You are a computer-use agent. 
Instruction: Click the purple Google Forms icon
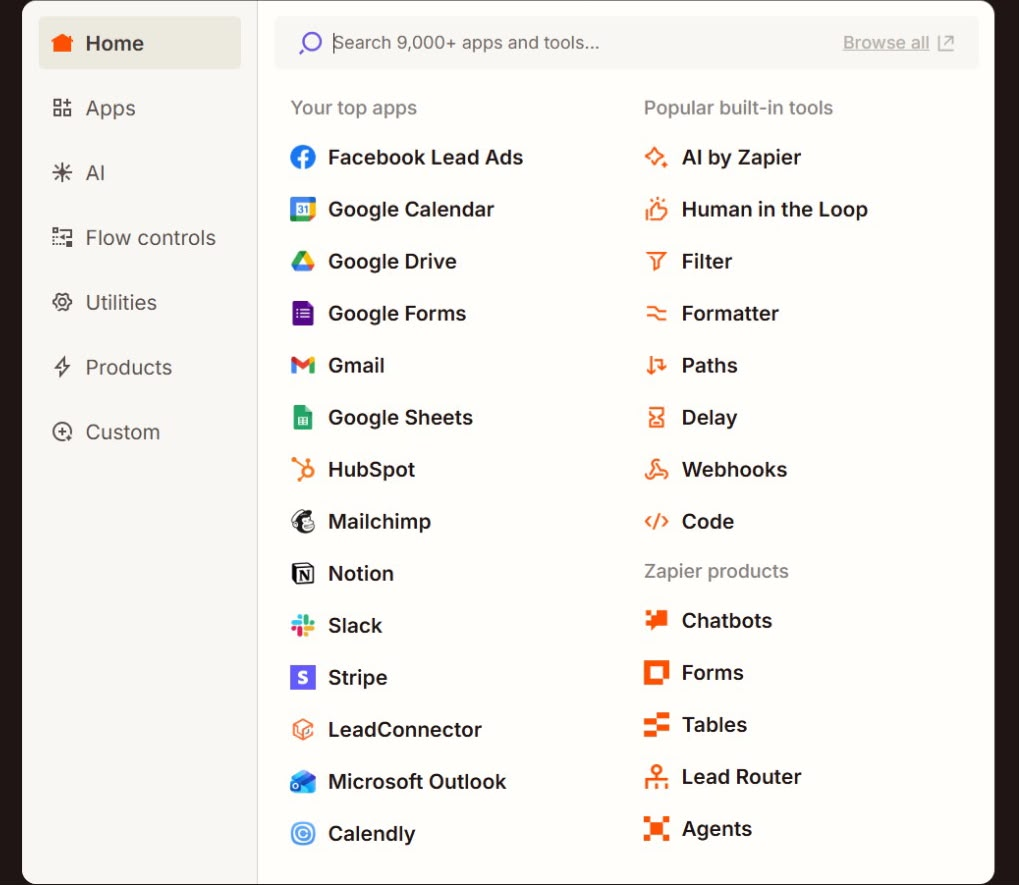(x=303, y=313)
